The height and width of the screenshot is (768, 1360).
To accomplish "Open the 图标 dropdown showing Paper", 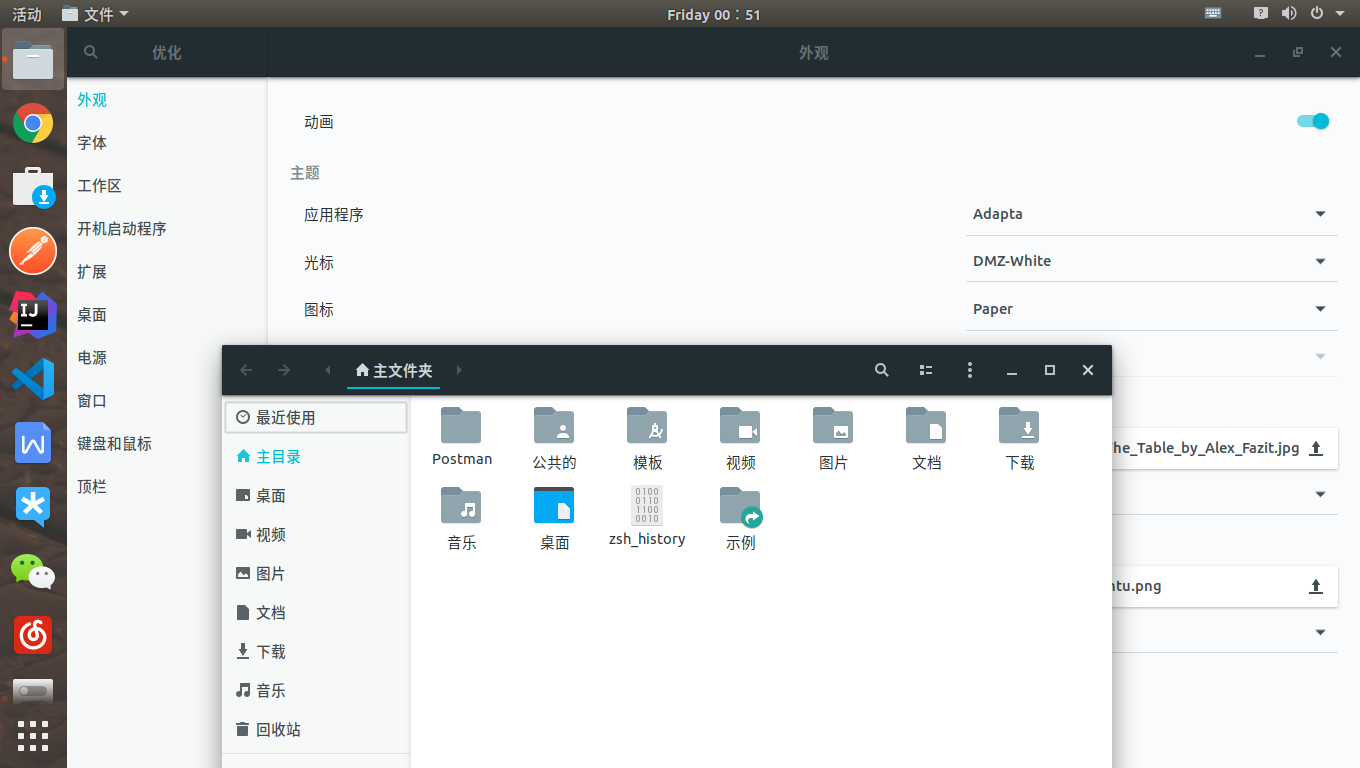I will coord(1151,309).
